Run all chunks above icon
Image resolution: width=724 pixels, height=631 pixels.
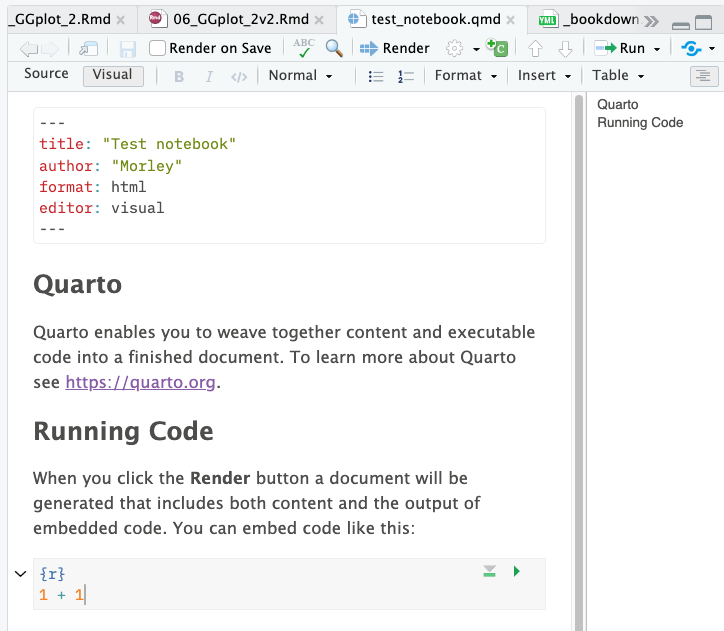(x=489, y=571)
